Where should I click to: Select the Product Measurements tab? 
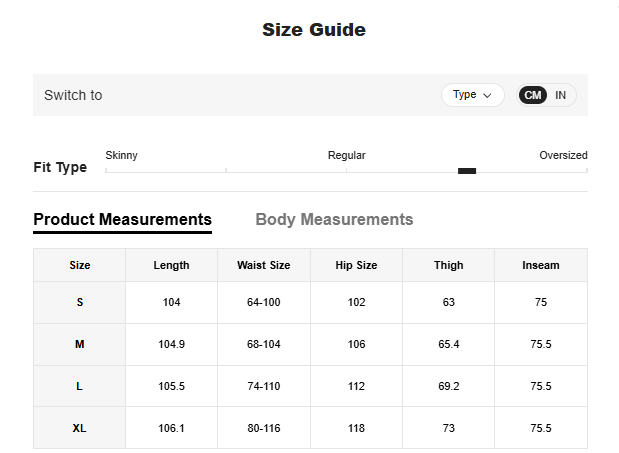click(122, 220)
